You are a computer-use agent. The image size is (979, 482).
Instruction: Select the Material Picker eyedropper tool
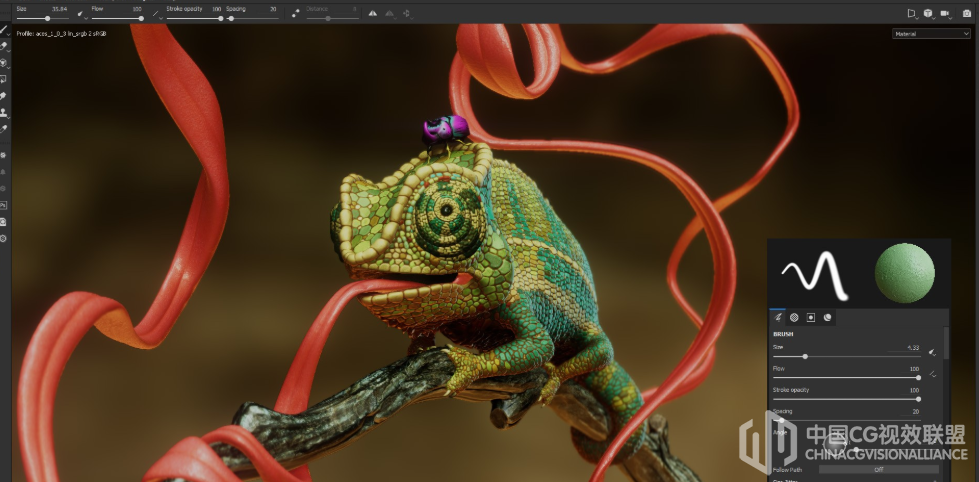click(x=4, y=129)
